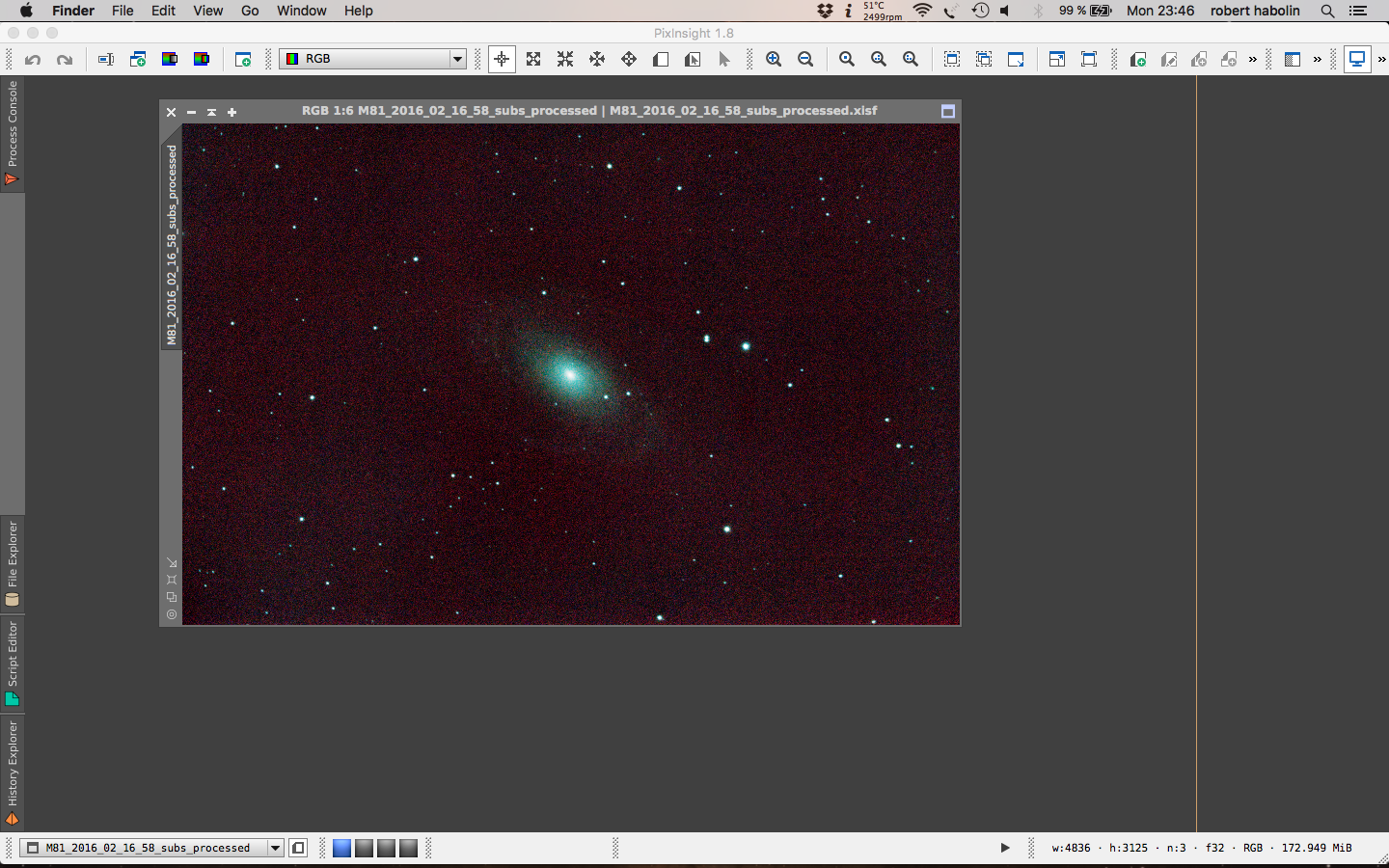Viewport: 1389px width, 868px height.
Task: Click the overflow chevron left of monitor icon
Action: 1318,60
